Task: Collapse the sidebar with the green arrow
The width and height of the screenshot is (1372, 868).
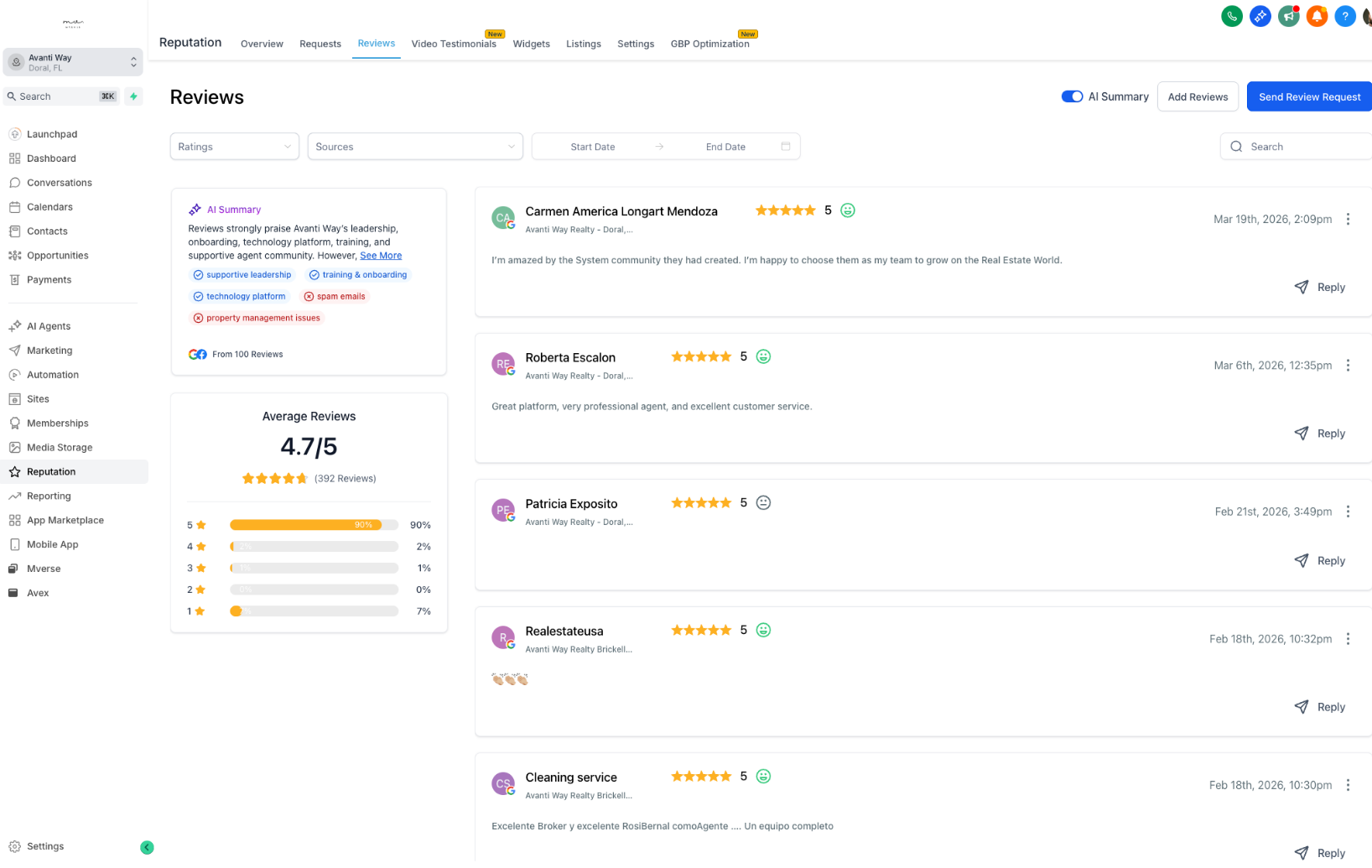Action: 147,847
